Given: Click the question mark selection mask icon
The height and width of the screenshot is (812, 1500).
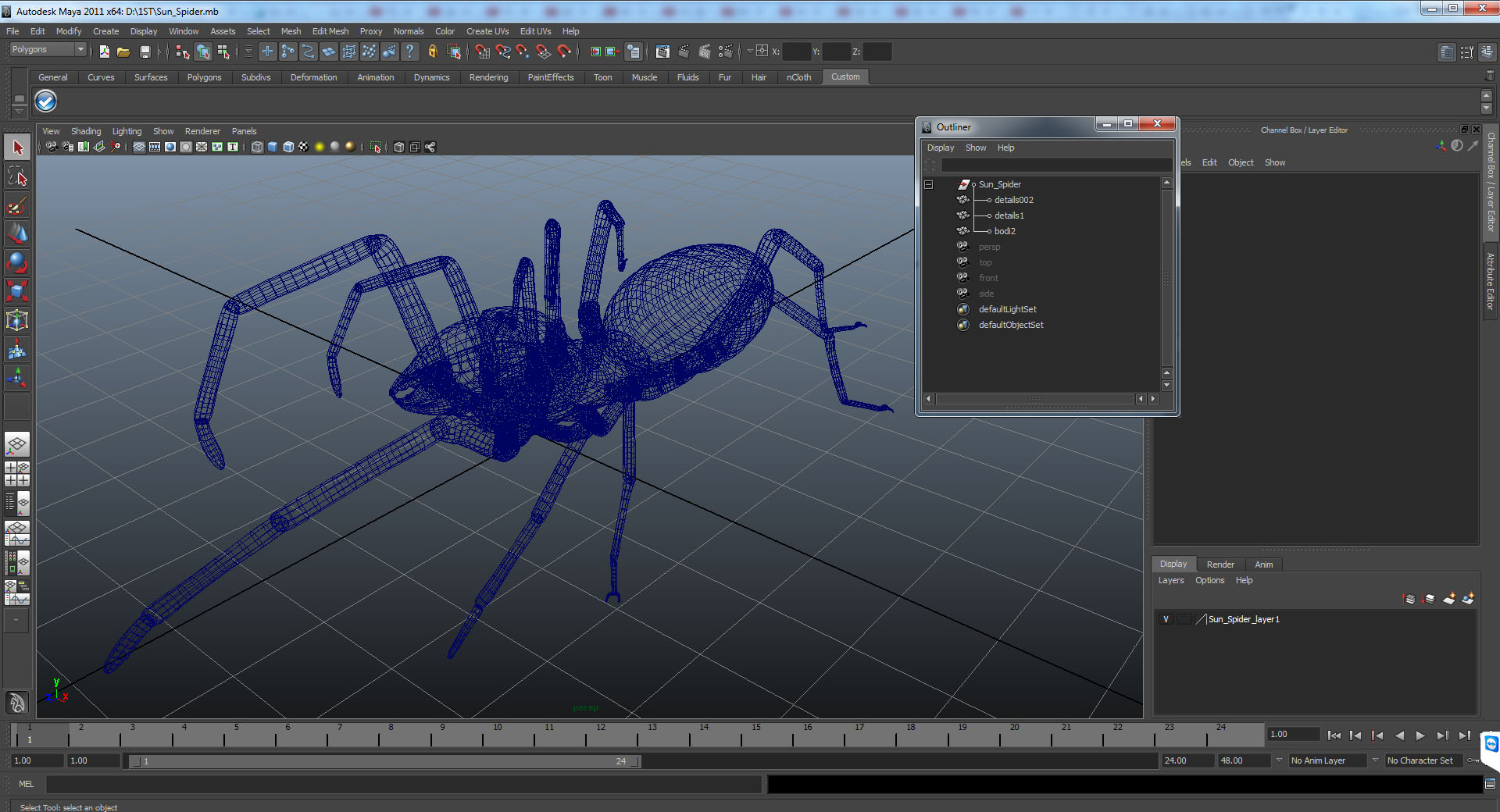Looking at the screenshot, I should (409, 52).
